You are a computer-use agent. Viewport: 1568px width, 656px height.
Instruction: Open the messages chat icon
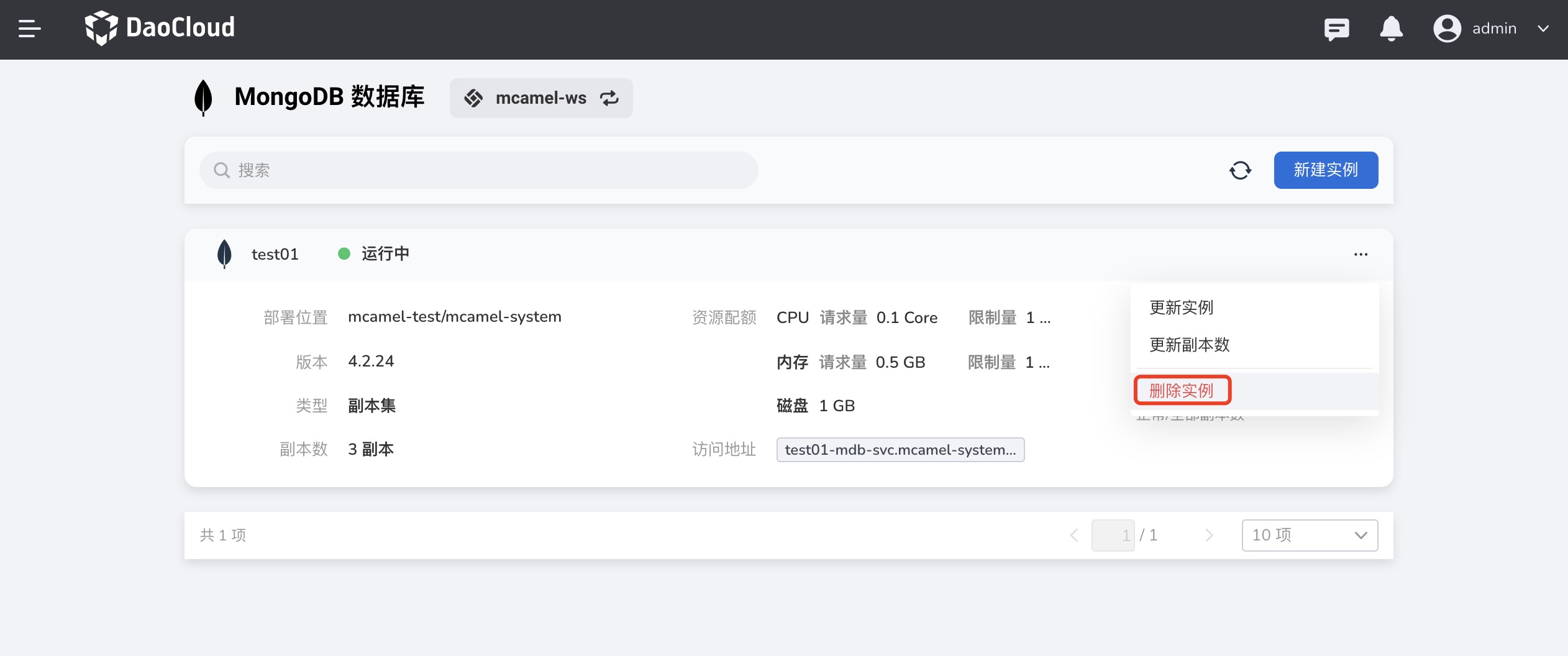tap(1336, 29)
